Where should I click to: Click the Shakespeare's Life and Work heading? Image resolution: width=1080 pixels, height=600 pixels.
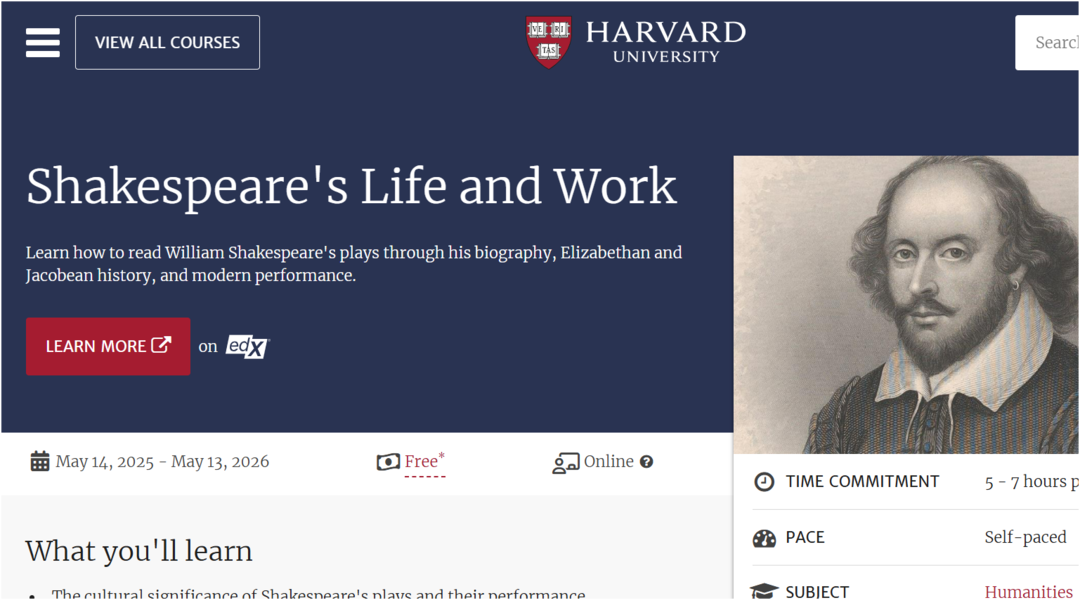[351, 187]
